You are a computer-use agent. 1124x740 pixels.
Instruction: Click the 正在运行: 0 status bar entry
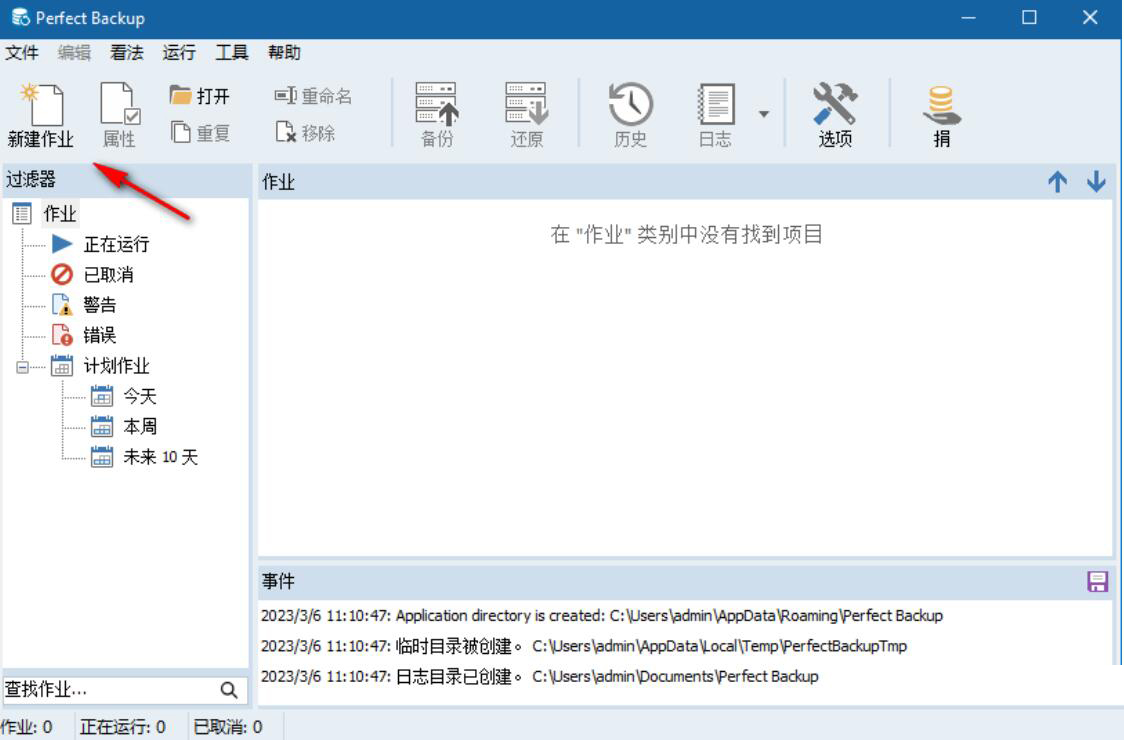tap(123, 727)
